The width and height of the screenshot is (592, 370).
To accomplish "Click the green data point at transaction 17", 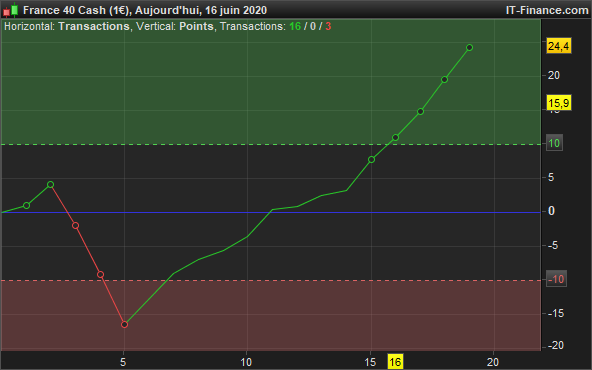I will [x=420, y=111].
